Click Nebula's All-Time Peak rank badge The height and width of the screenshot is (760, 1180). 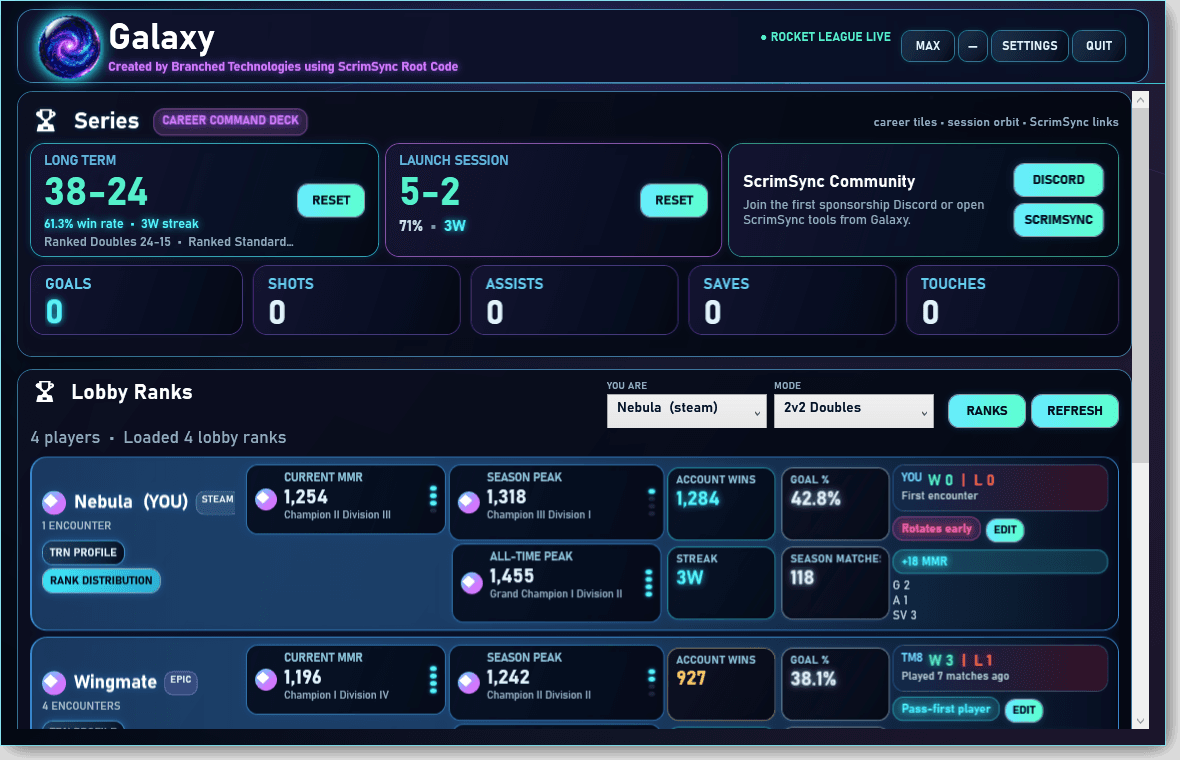coord(472,582)
